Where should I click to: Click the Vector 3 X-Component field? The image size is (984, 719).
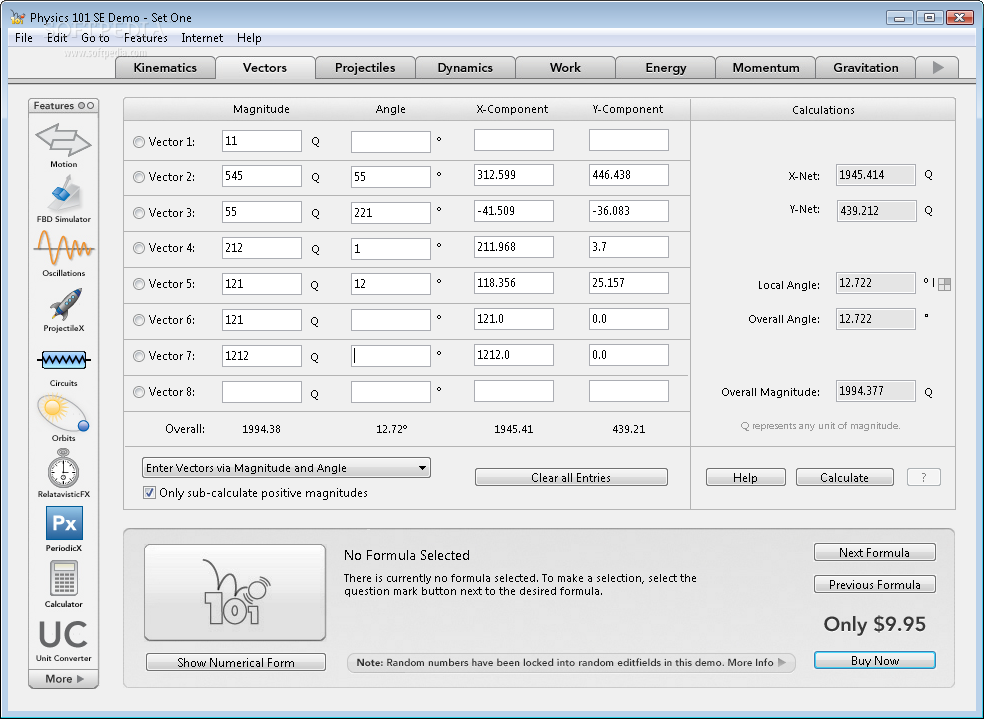tap(514, 211)
